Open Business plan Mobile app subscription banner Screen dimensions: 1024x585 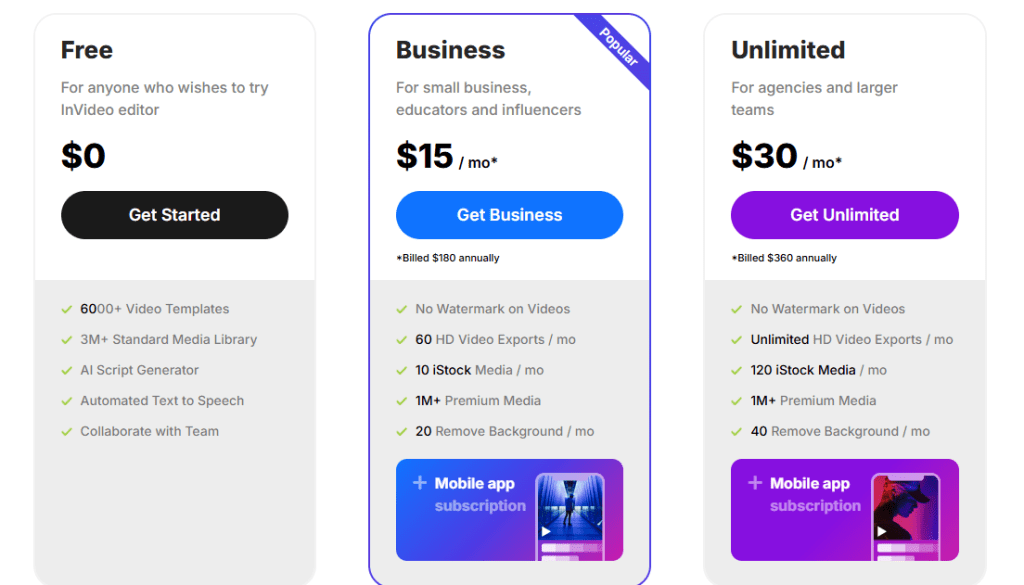(509, 509)
